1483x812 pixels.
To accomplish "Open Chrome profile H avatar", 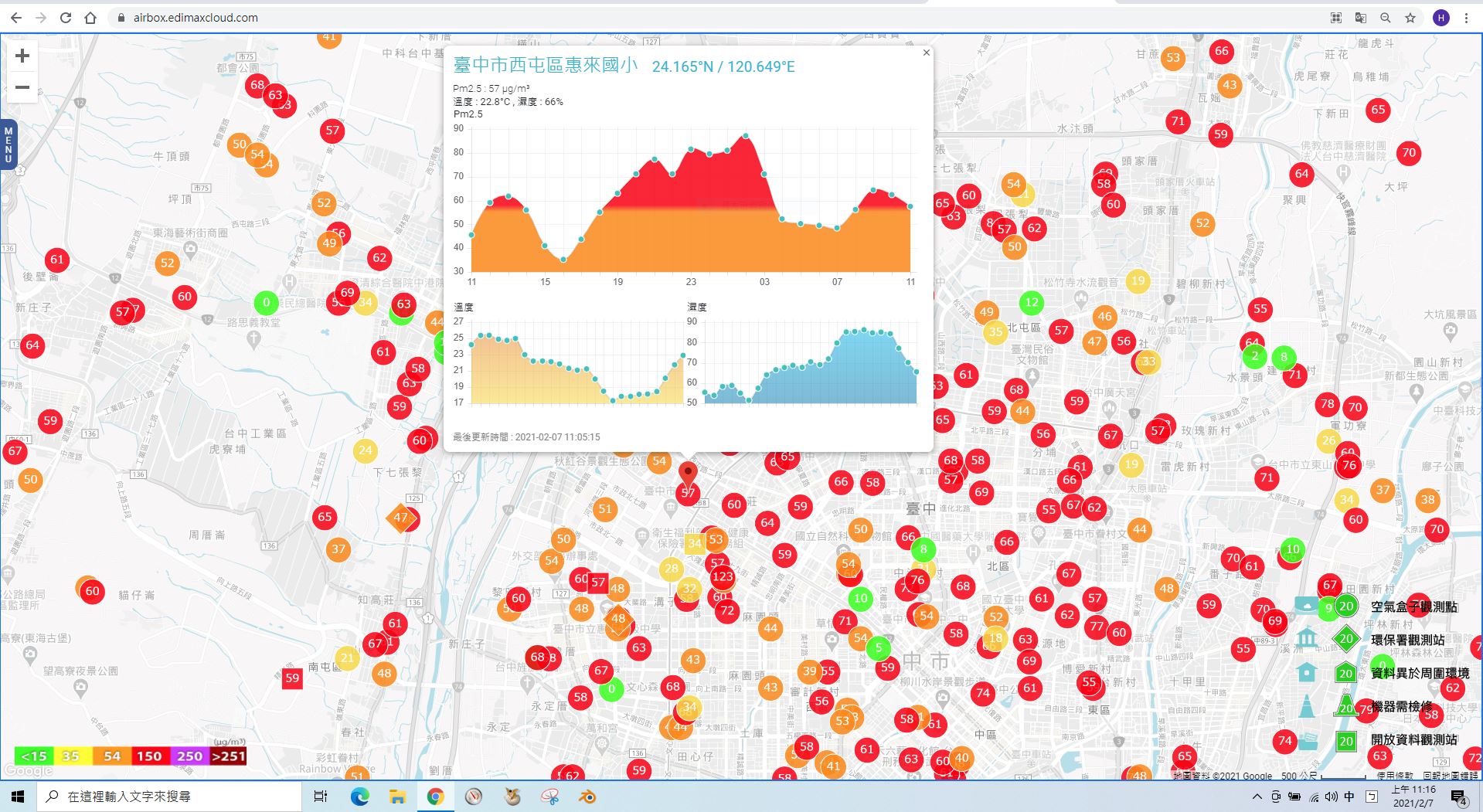I will tap(1440, 17).
